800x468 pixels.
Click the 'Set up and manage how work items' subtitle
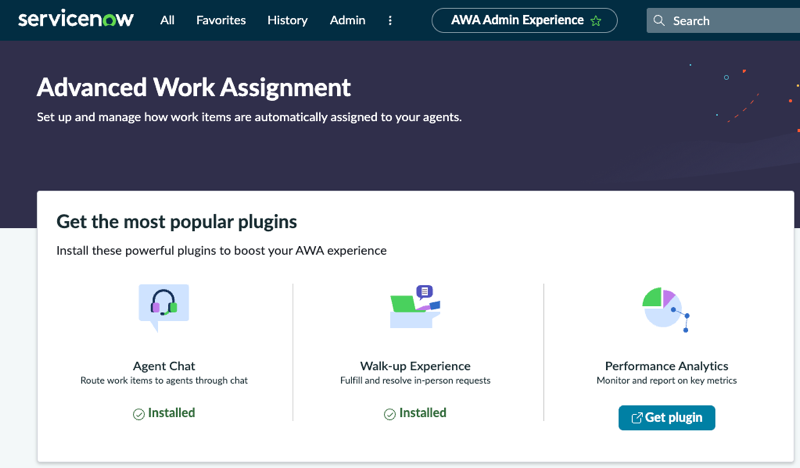pos(249,117)
